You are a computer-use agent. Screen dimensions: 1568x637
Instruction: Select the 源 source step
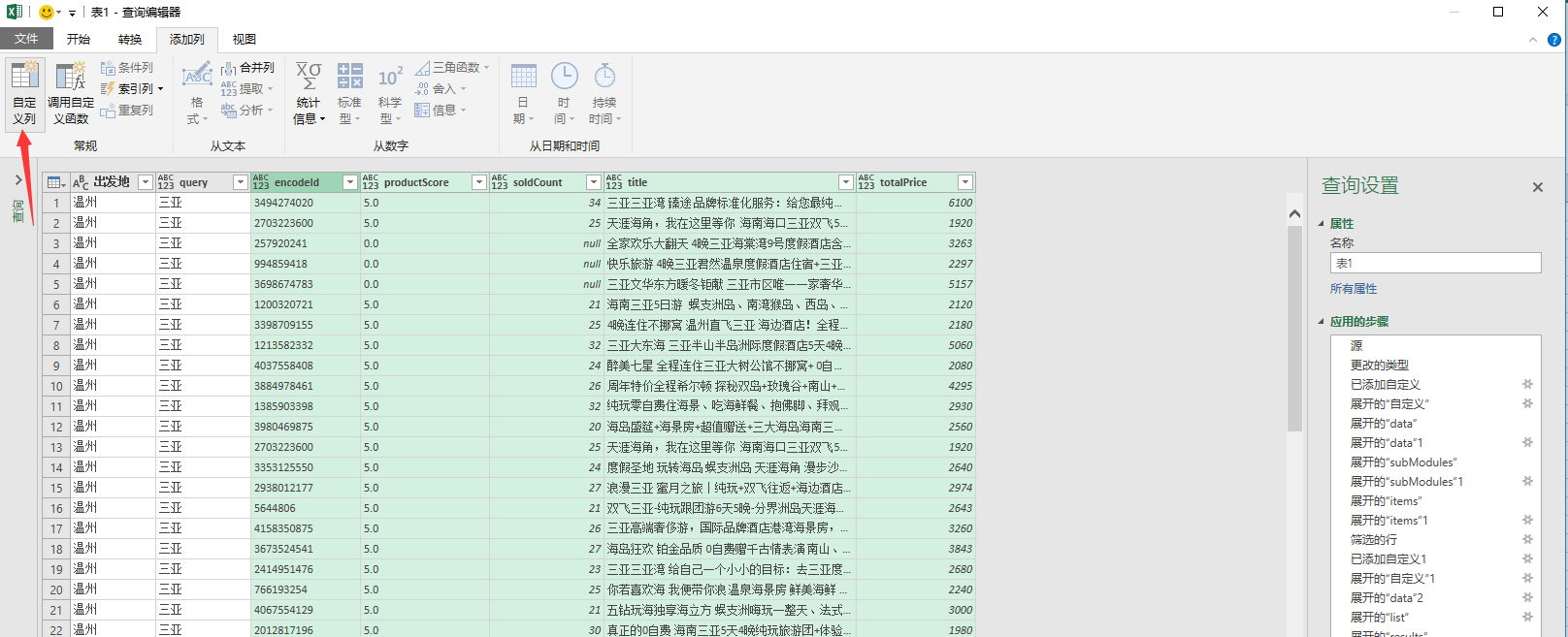click(x=1435, y=346)
